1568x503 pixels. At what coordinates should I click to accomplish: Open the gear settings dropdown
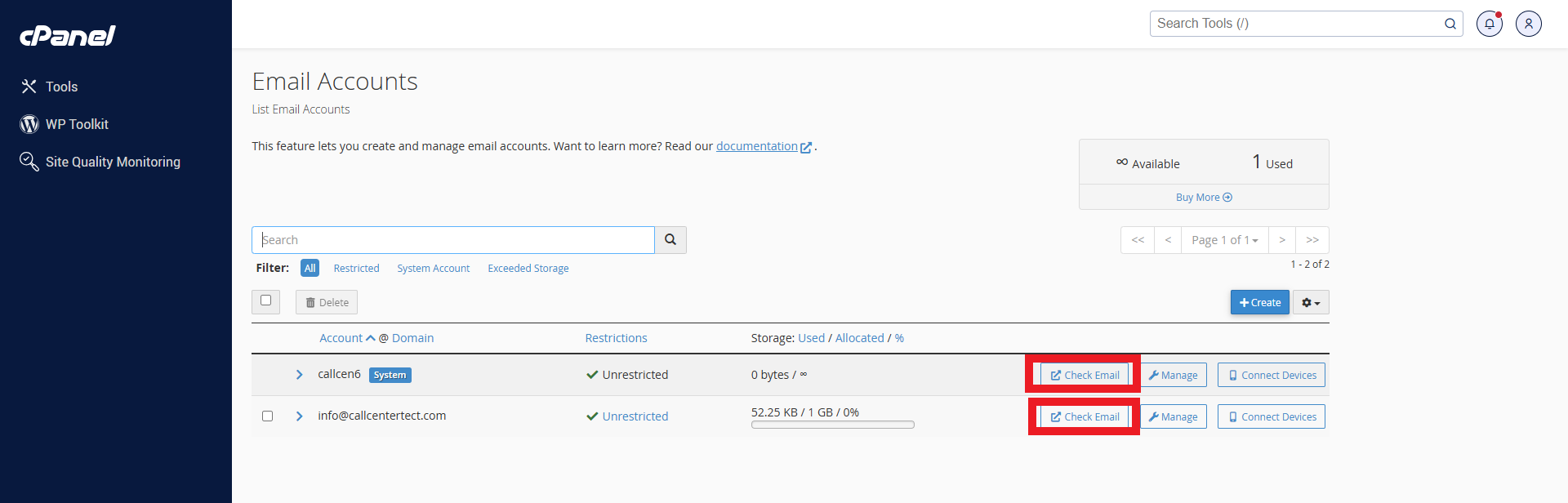pos(1310,303)
